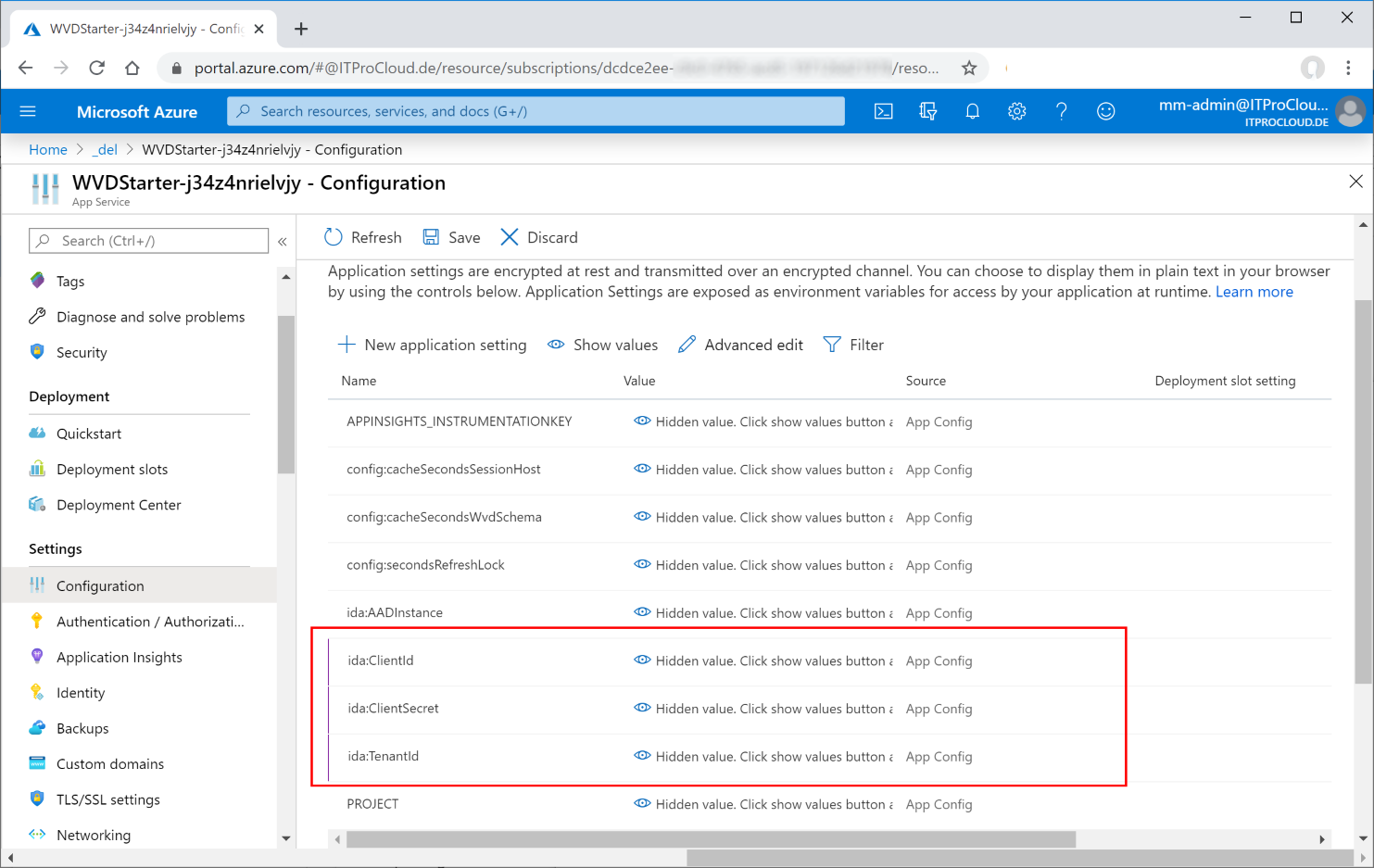Reveal the config:cacheSecondsWvdSchema hidden value
Image resolution: width=1374 pixels, height=868 pixels.
(642, 517)
